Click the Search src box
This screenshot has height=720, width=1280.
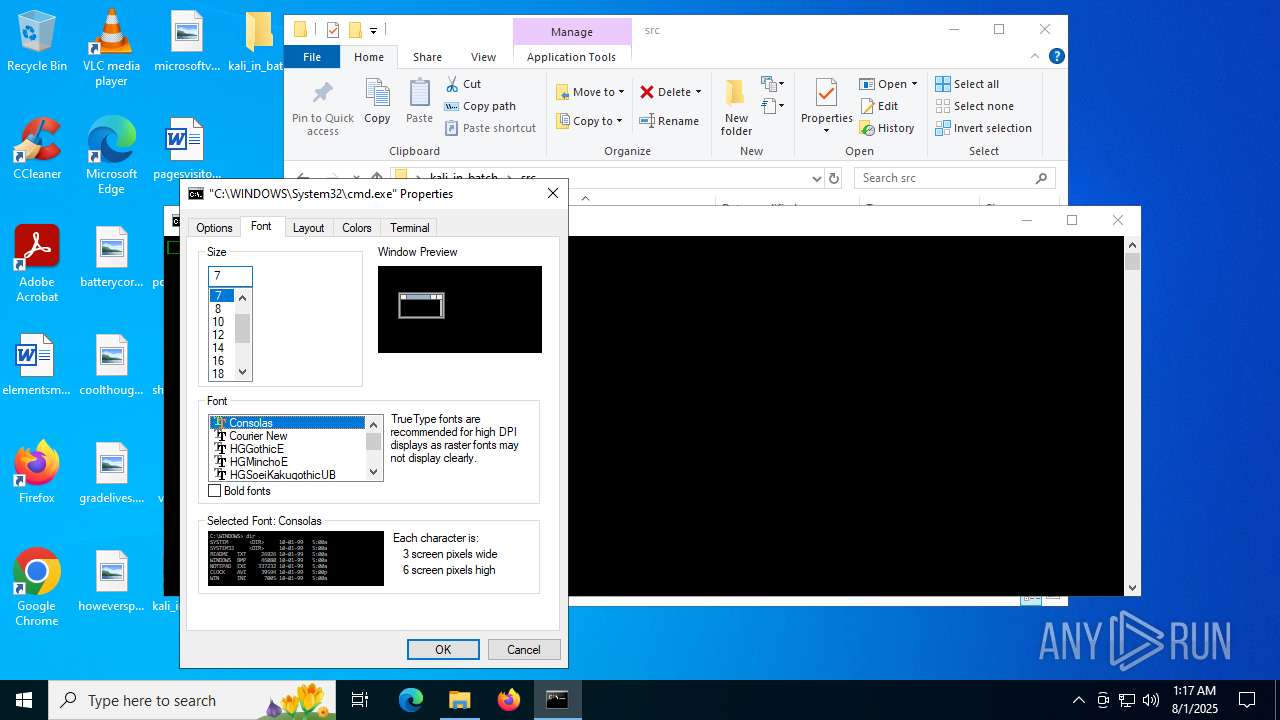955,178
